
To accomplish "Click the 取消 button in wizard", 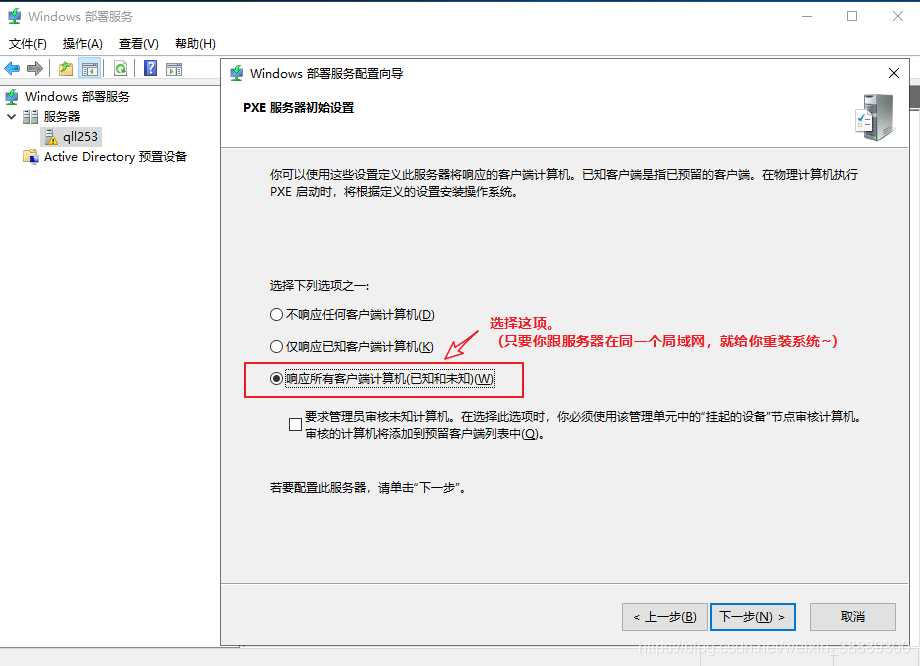I will tap(852, 617).
